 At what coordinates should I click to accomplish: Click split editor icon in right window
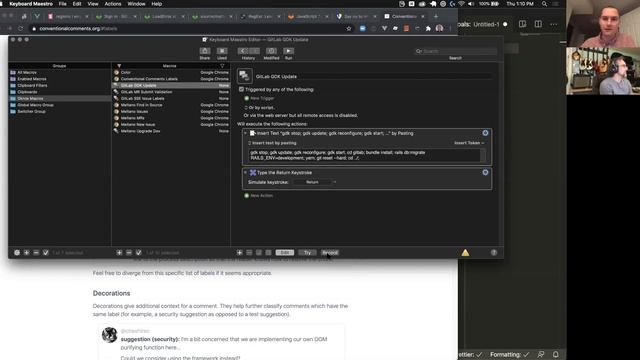click(x=538, y=24)
